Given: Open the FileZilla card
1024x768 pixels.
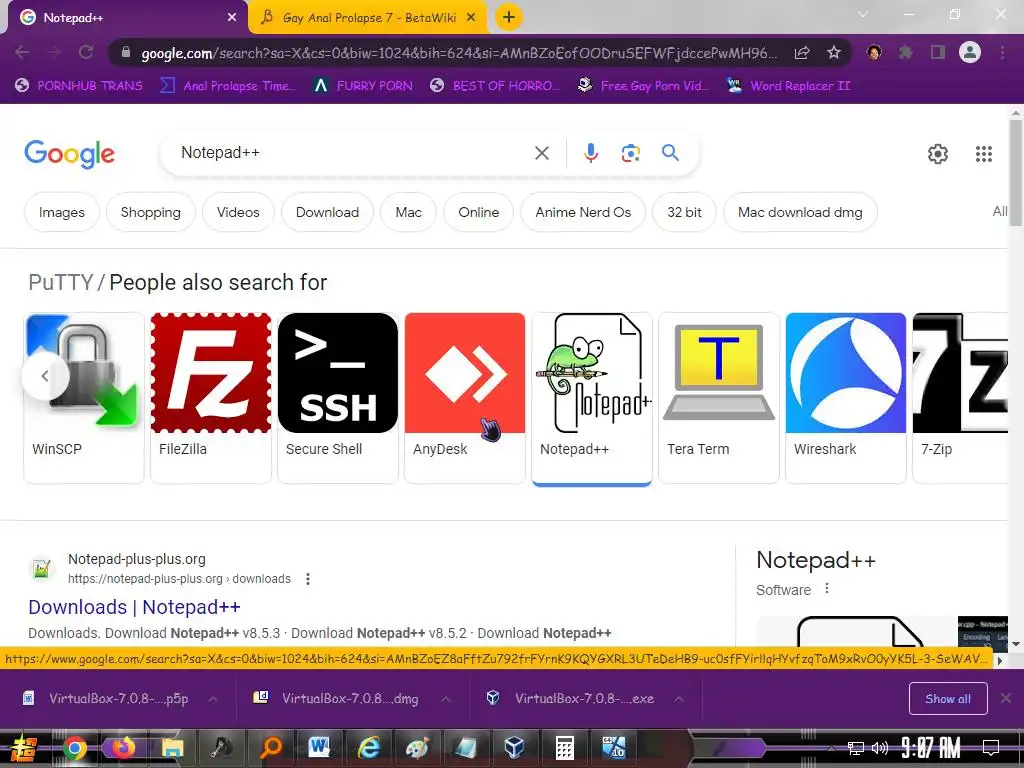Looking at the screenshot, I should [x=210, y=398].
